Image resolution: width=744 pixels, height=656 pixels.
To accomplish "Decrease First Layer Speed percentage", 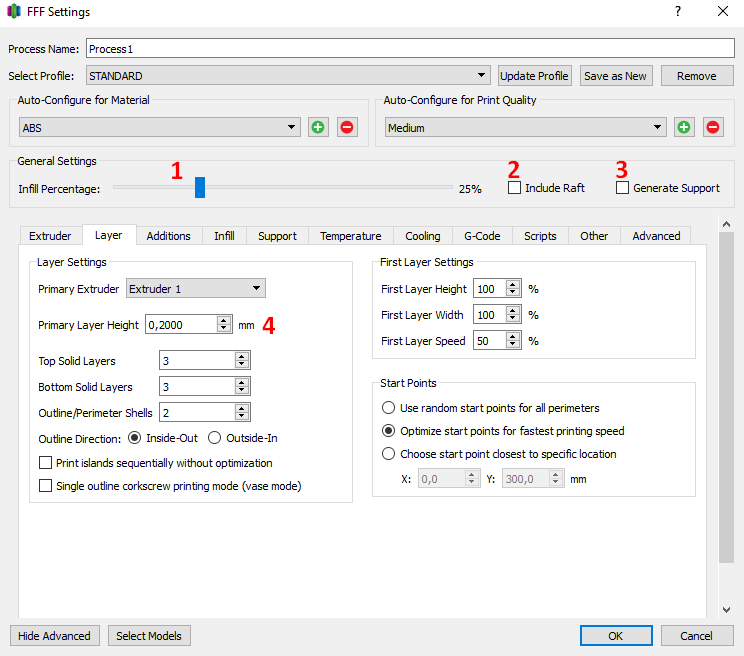I will click(512, 344).
